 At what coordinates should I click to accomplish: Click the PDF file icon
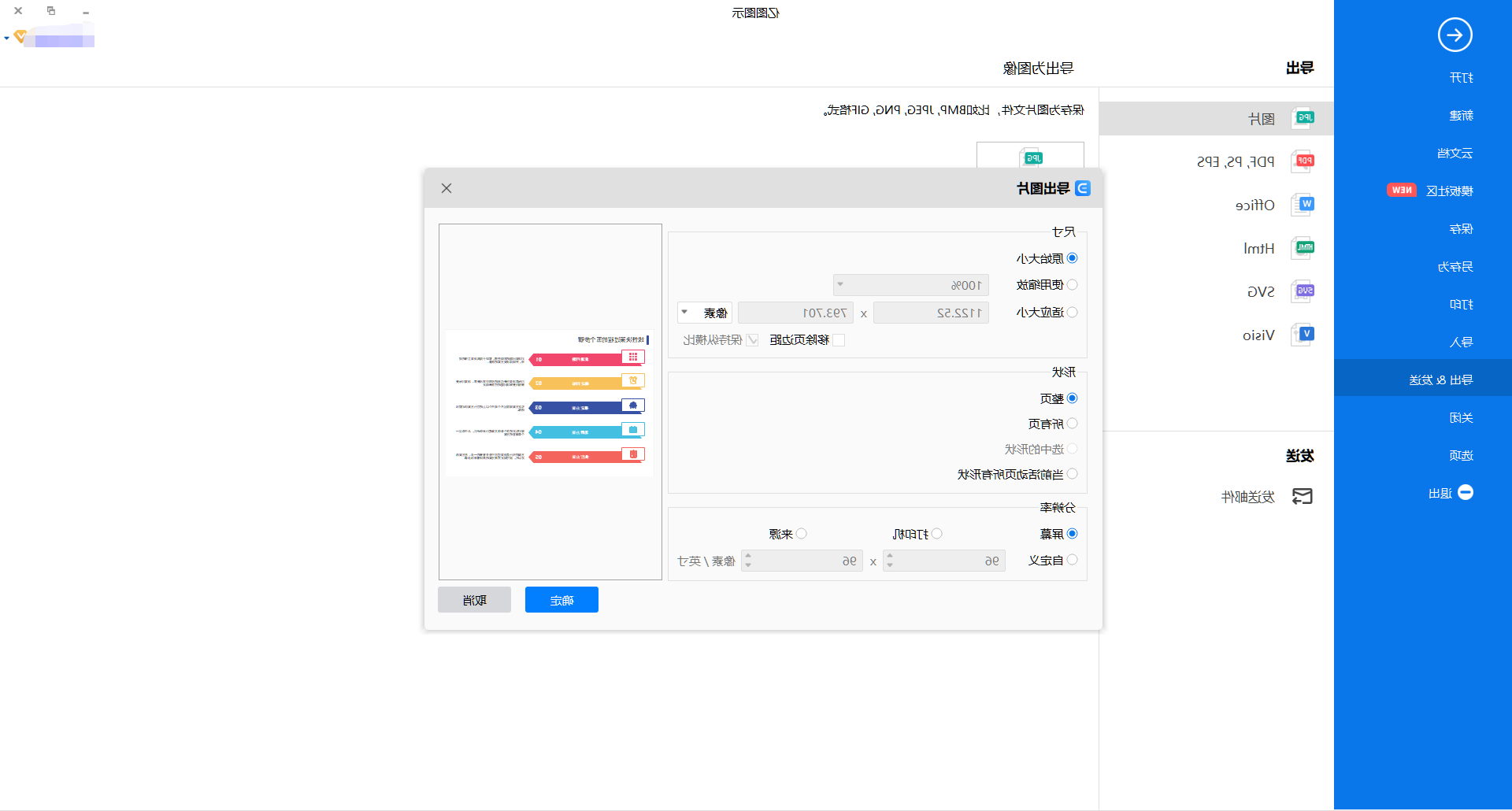point(1303,161)
